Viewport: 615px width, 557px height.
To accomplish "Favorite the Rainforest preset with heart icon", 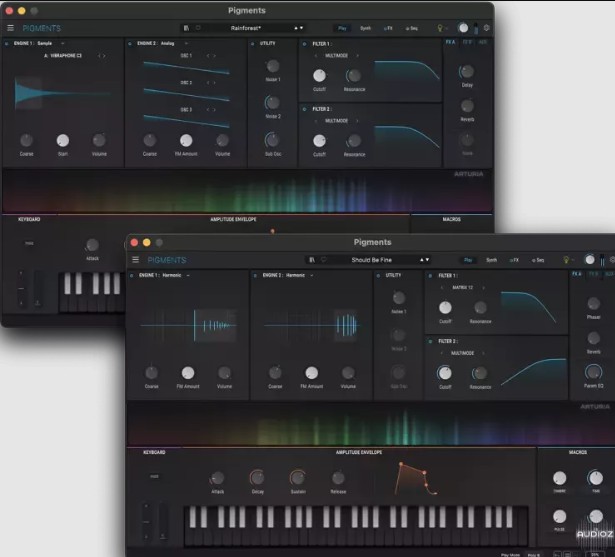I will coord(198,28).
